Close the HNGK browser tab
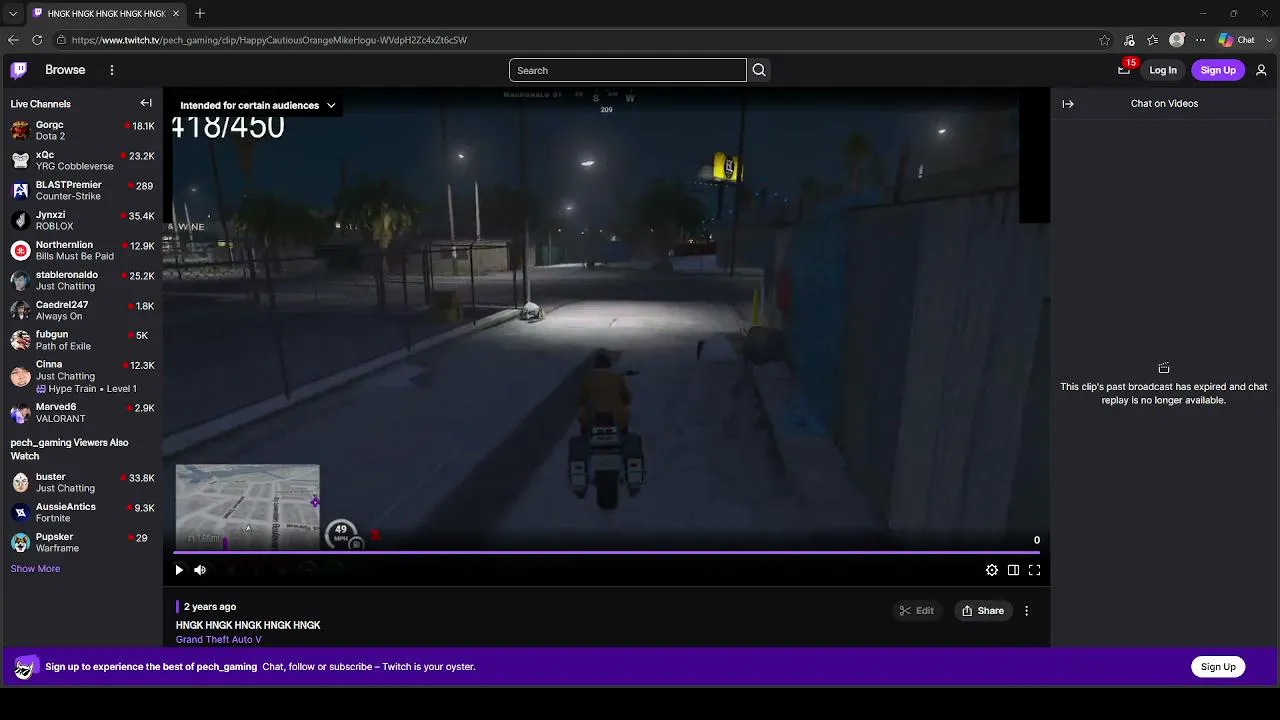 pyautogui.click(x=176, y=13)
